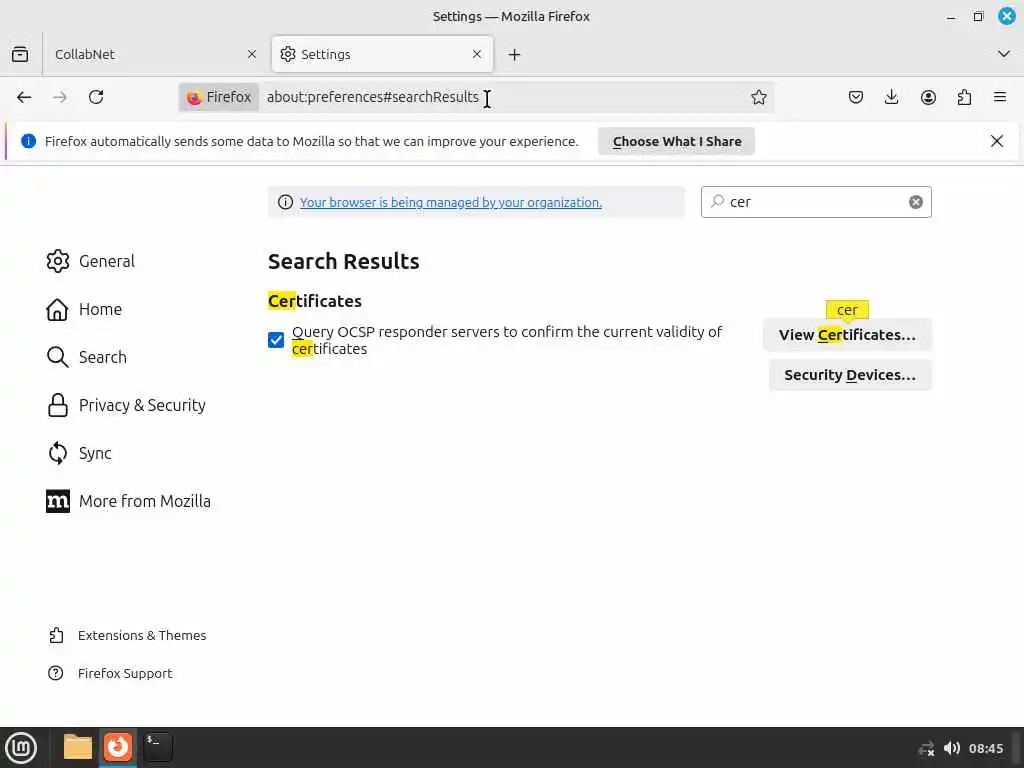Image resolution: width=1024 pixels, height=768 pixels.
Task: Open the Downloads panel icon
Action: click(x=892, y=97)
